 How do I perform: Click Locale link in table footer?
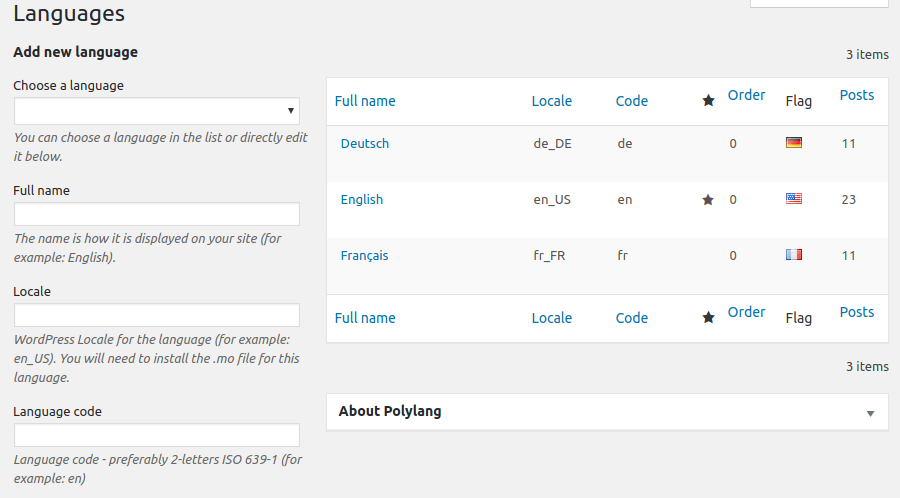pos(552,318)
